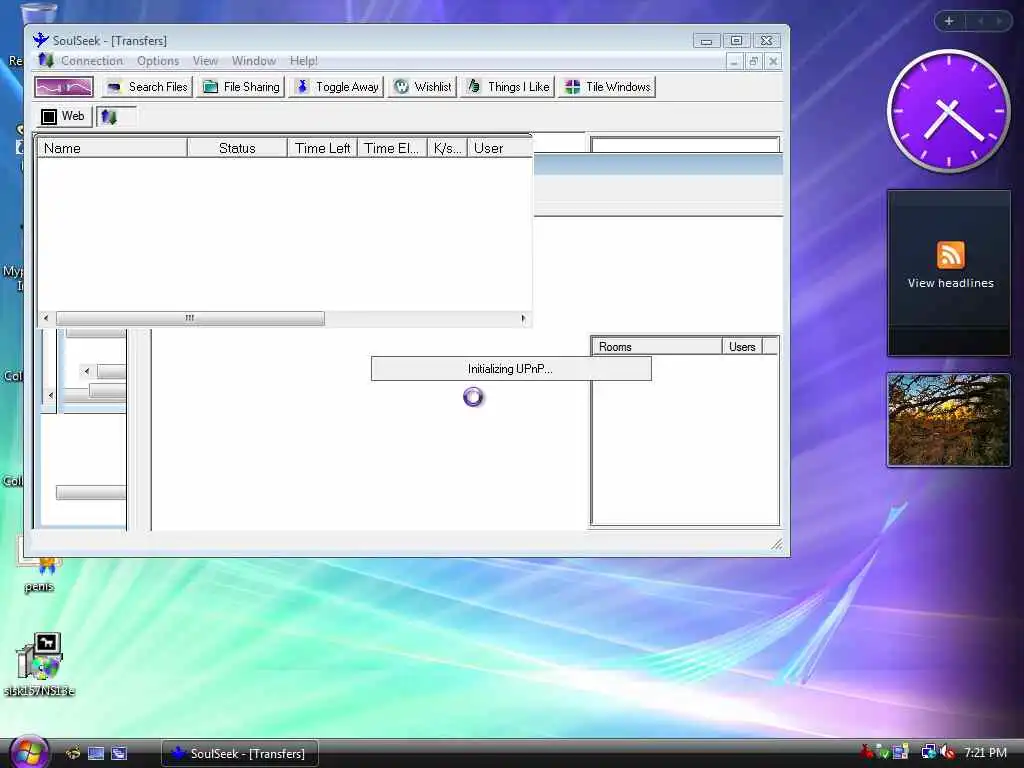Click Tile Windows button

607,87
